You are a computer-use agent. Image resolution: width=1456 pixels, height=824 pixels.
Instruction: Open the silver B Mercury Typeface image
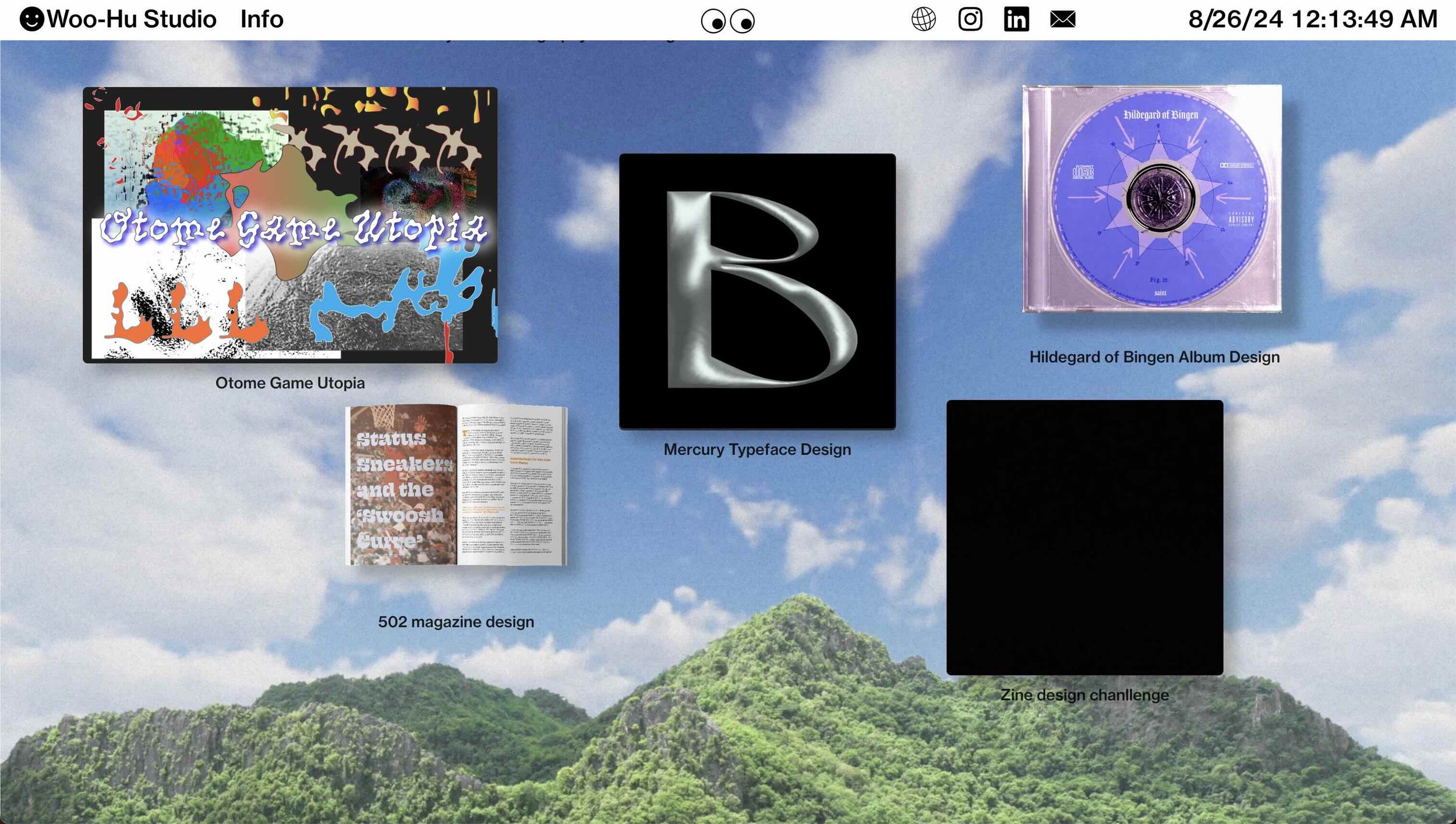(757, 292)
